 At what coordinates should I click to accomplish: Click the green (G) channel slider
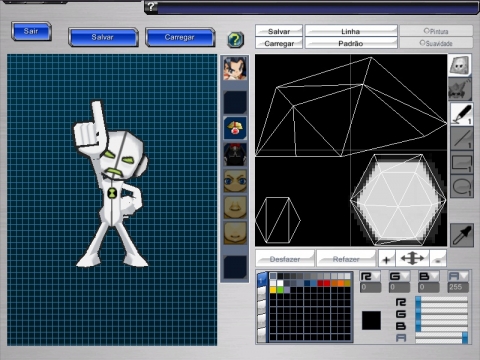442,314
